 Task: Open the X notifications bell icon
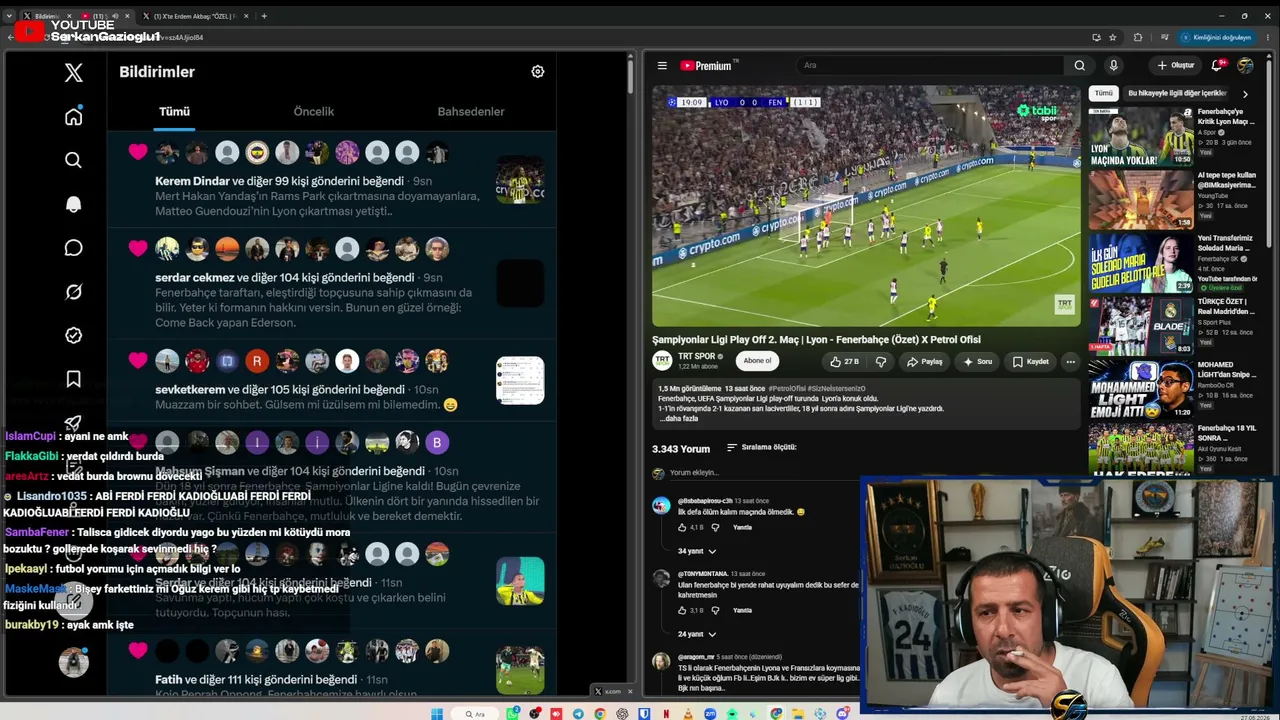pos(73,204)
